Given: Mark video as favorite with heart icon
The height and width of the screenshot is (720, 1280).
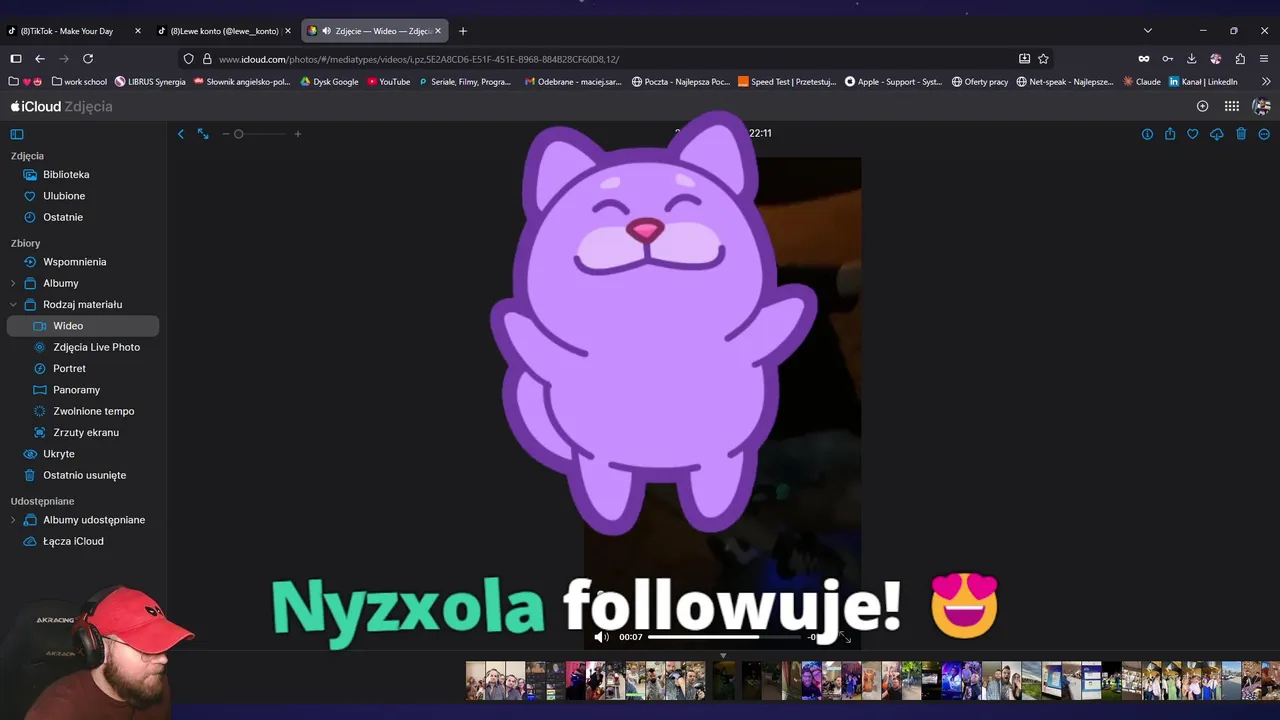Looking at the screenshot, I should coord(1193,134).
